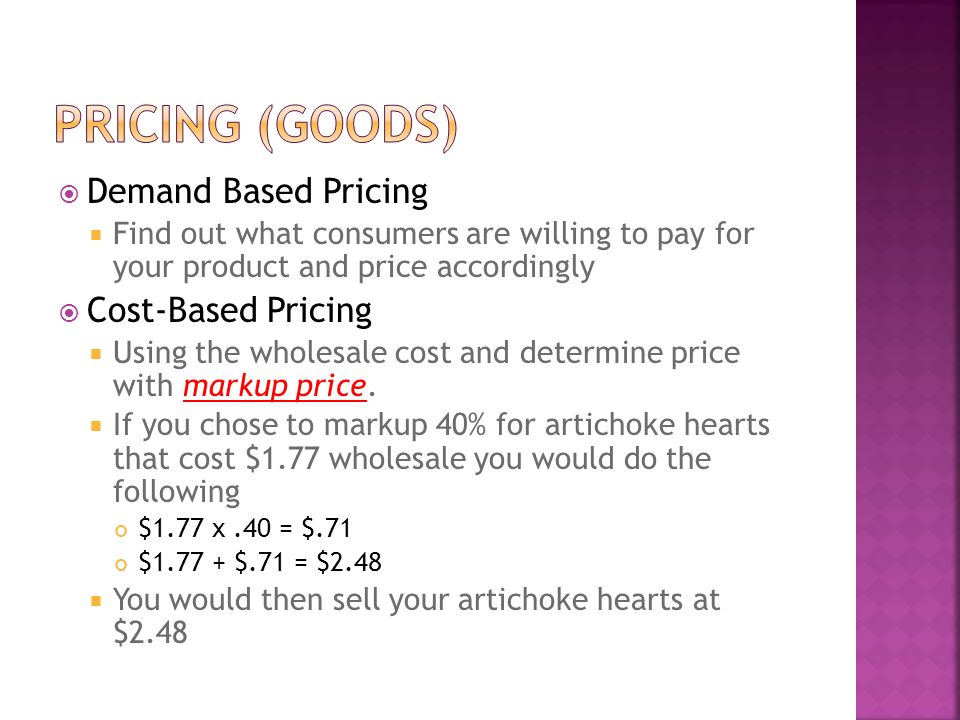Click the markup price hyperlink
The height and width of the screenshot is (720, 960).
click(x=274, y=386)
